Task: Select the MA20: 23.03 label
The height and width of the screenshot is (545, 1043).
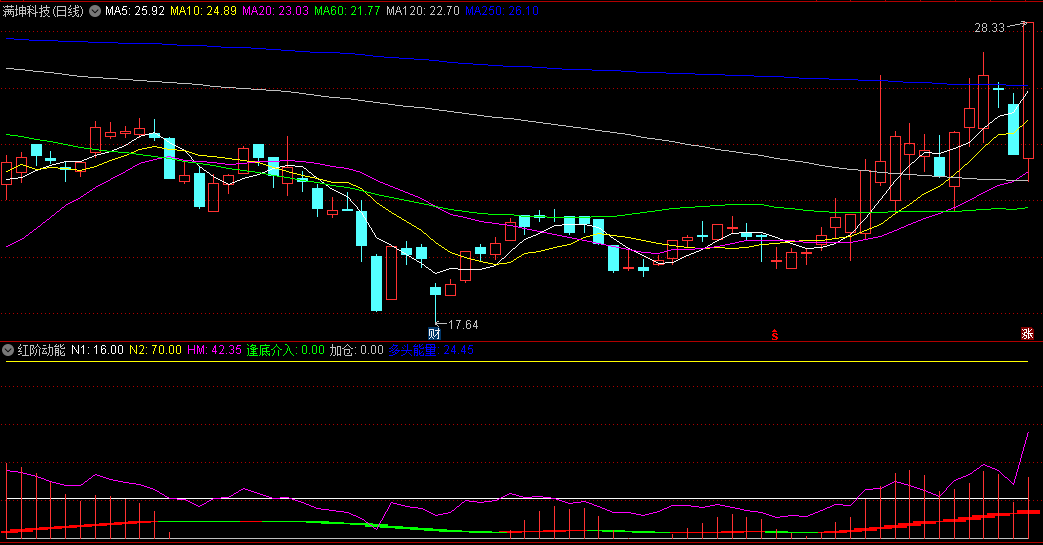Action: (275, 11)
